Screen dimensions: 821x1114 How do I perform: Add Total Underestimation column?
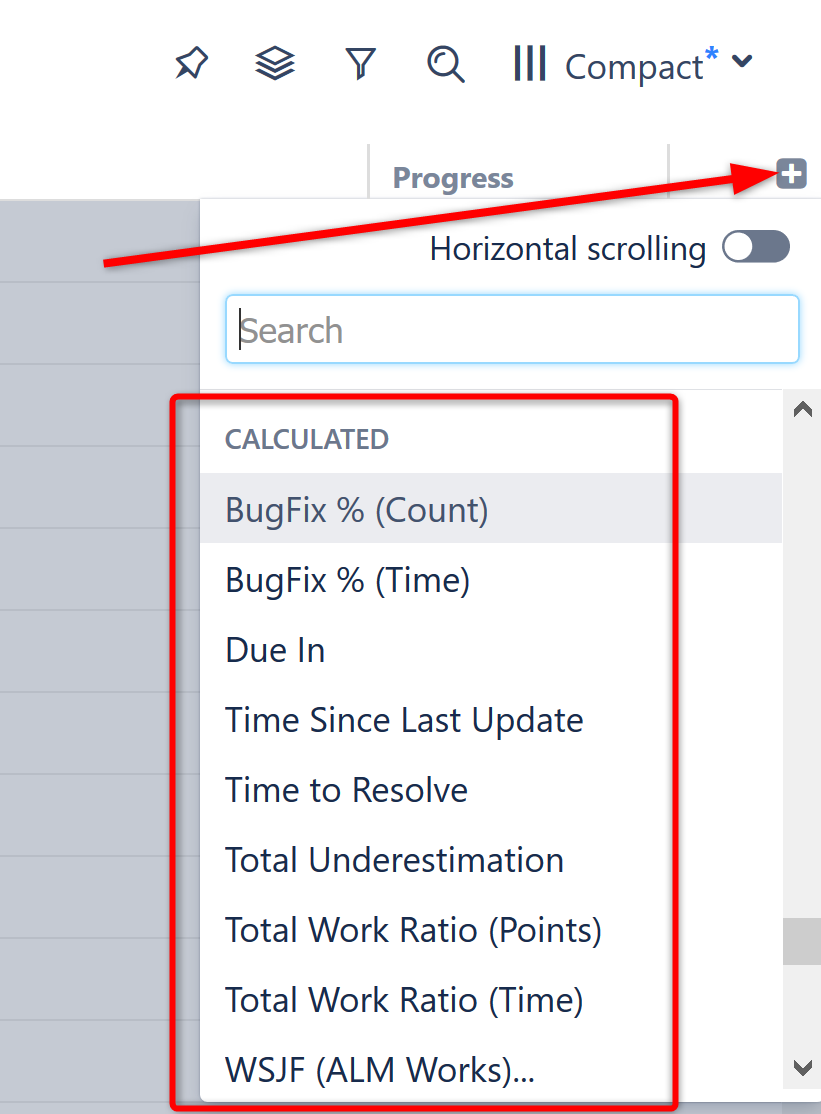coord(394,860)
